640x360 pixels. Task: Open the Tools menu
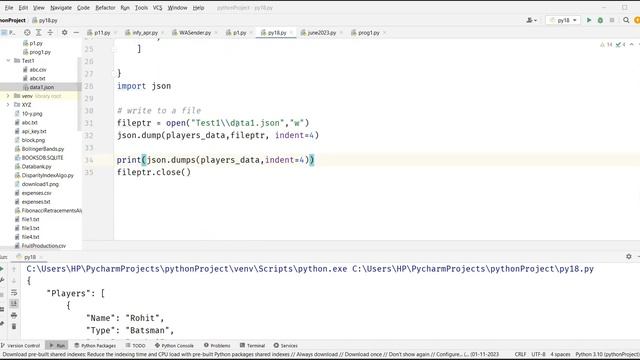(x=141, y=8)
